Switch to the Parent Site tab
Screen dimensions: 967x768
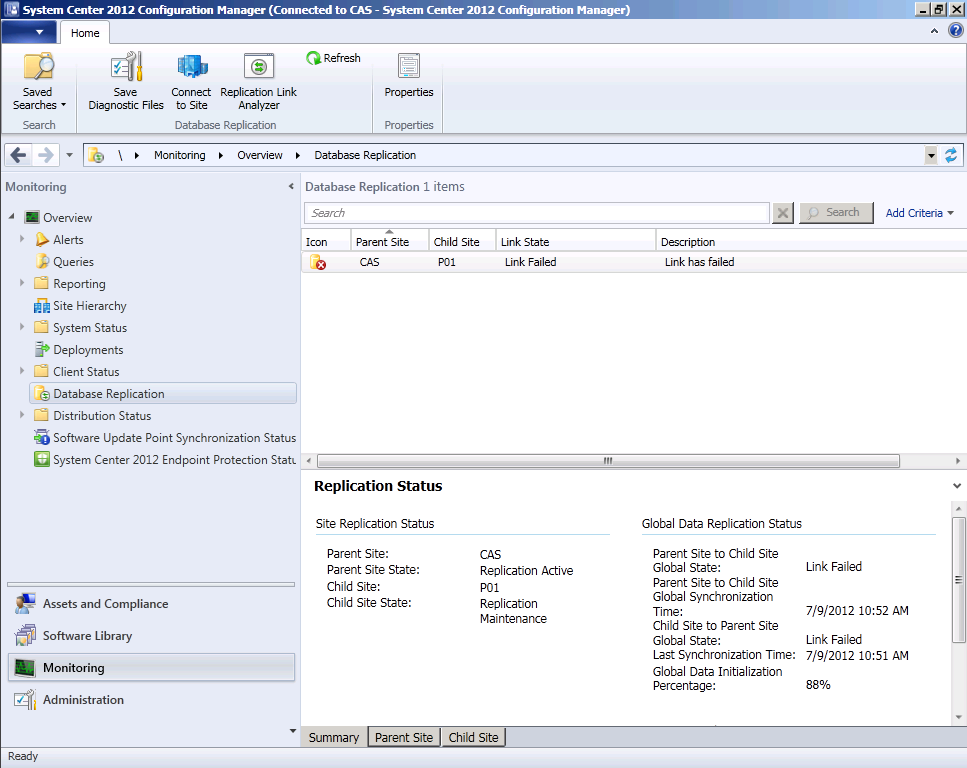tap(404, 738)
